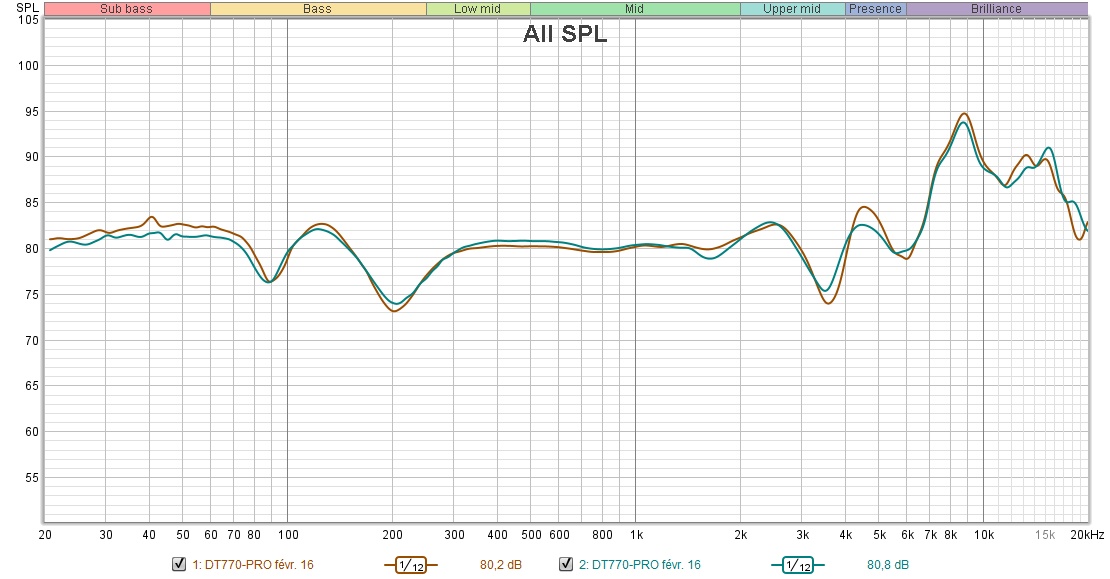The height and width of the screenshot is (579, 1110).
Task: Click the 100 frequency axis label
Action: (288, 535)
